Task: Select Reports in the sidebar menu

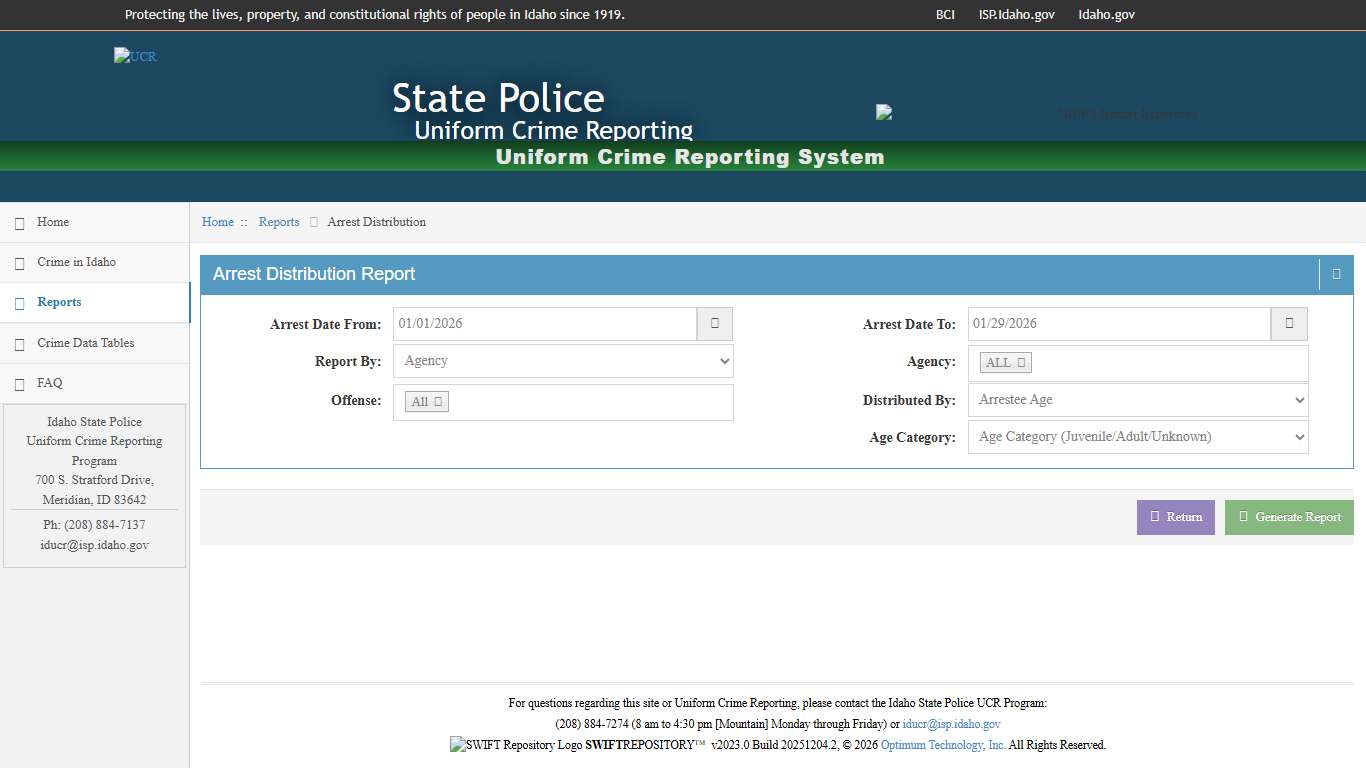Action: click(x=59, y=302)
